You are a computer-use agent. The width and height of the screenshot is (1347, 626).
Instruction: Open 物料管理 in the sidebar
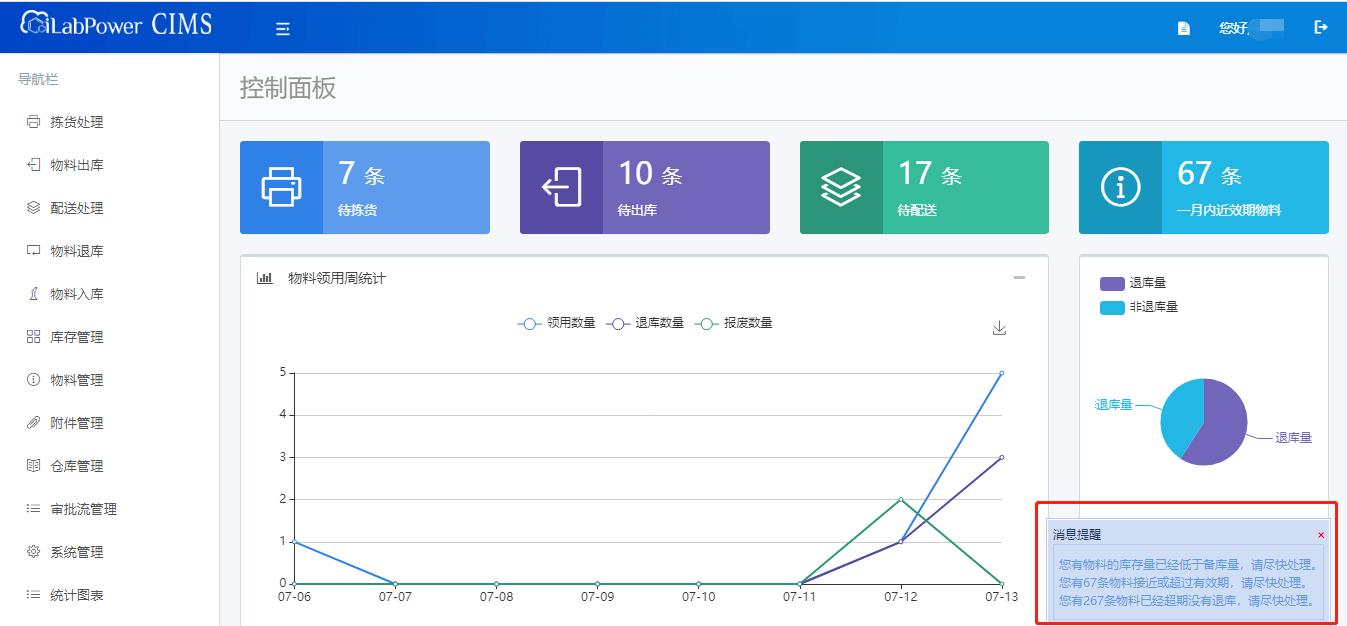click(x=77, y=380)
